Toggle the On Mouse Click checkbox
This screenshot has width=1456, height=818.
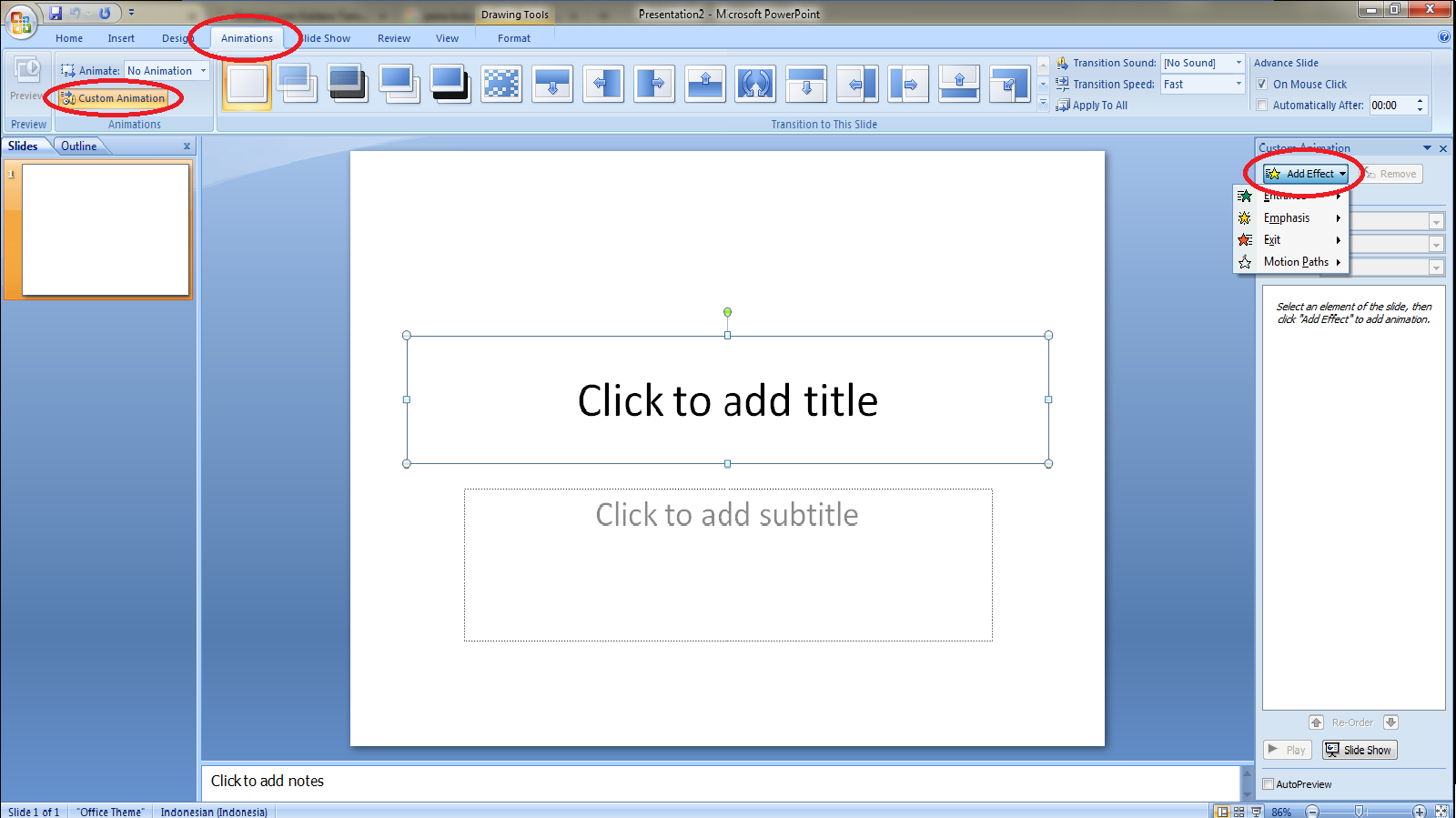click(1262, 85)
